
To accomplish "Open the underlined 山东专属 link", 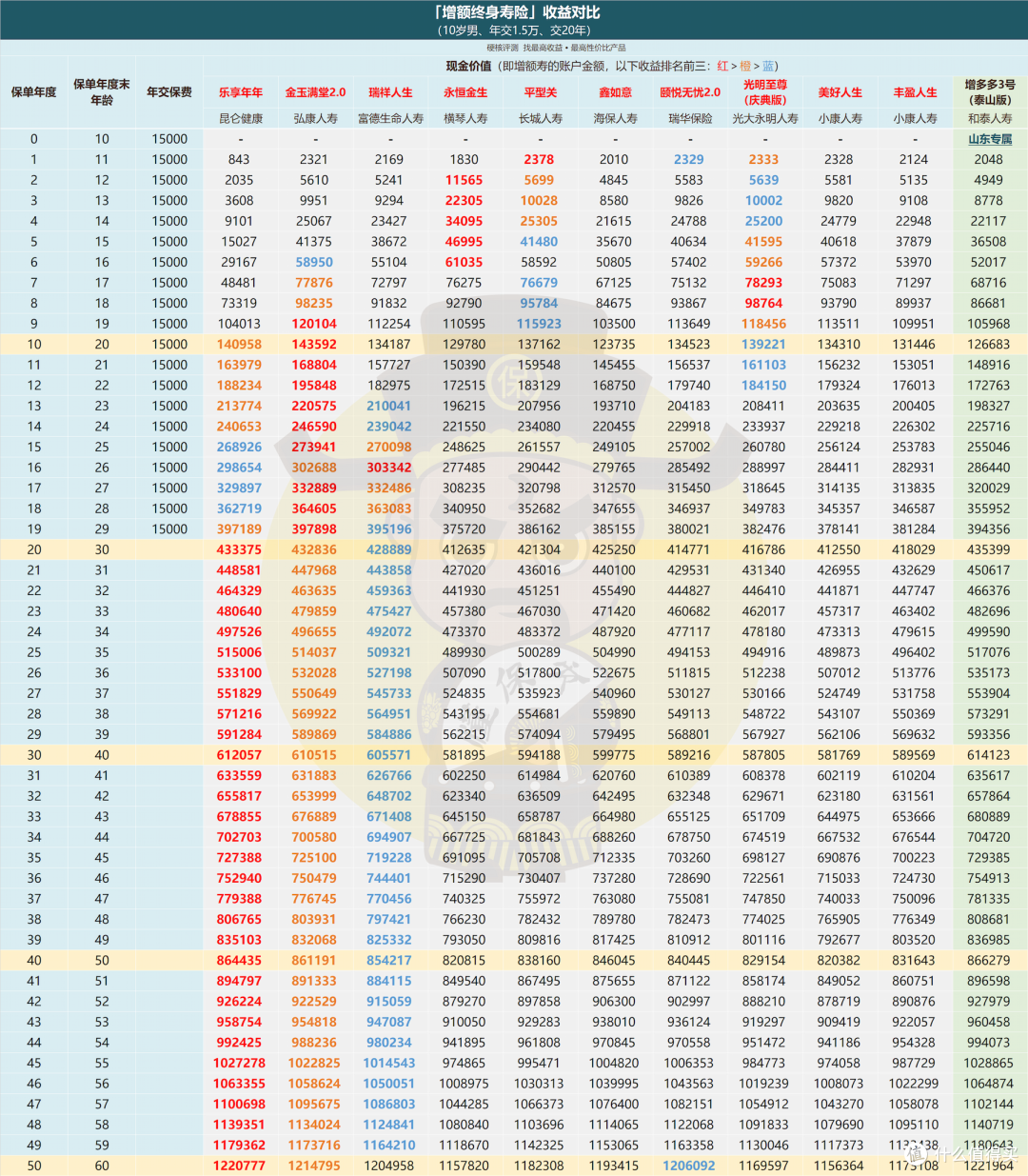I will [990, 139].
